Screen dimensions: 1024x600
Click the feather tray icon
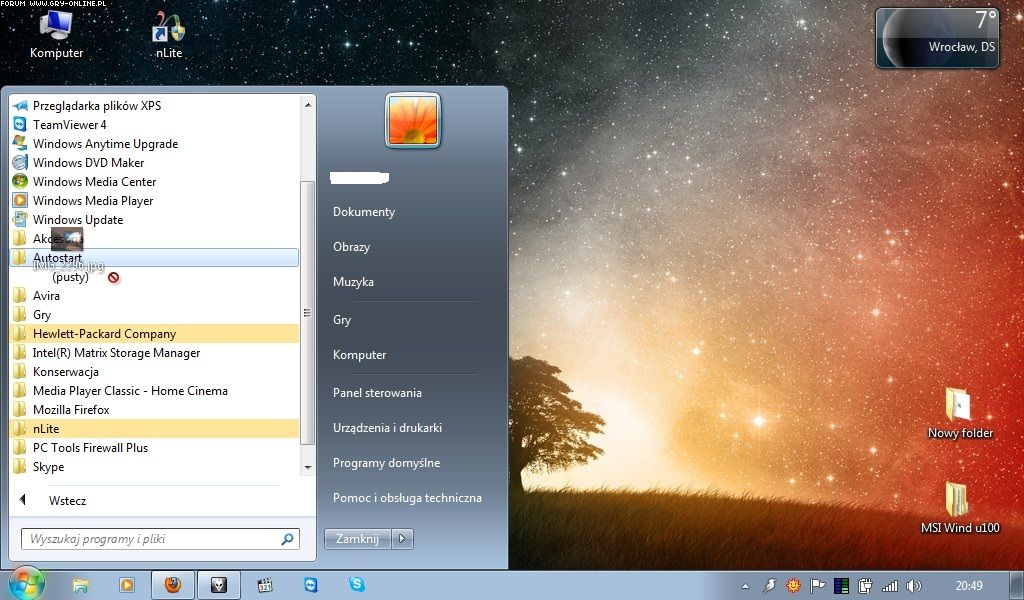[771, 586]
